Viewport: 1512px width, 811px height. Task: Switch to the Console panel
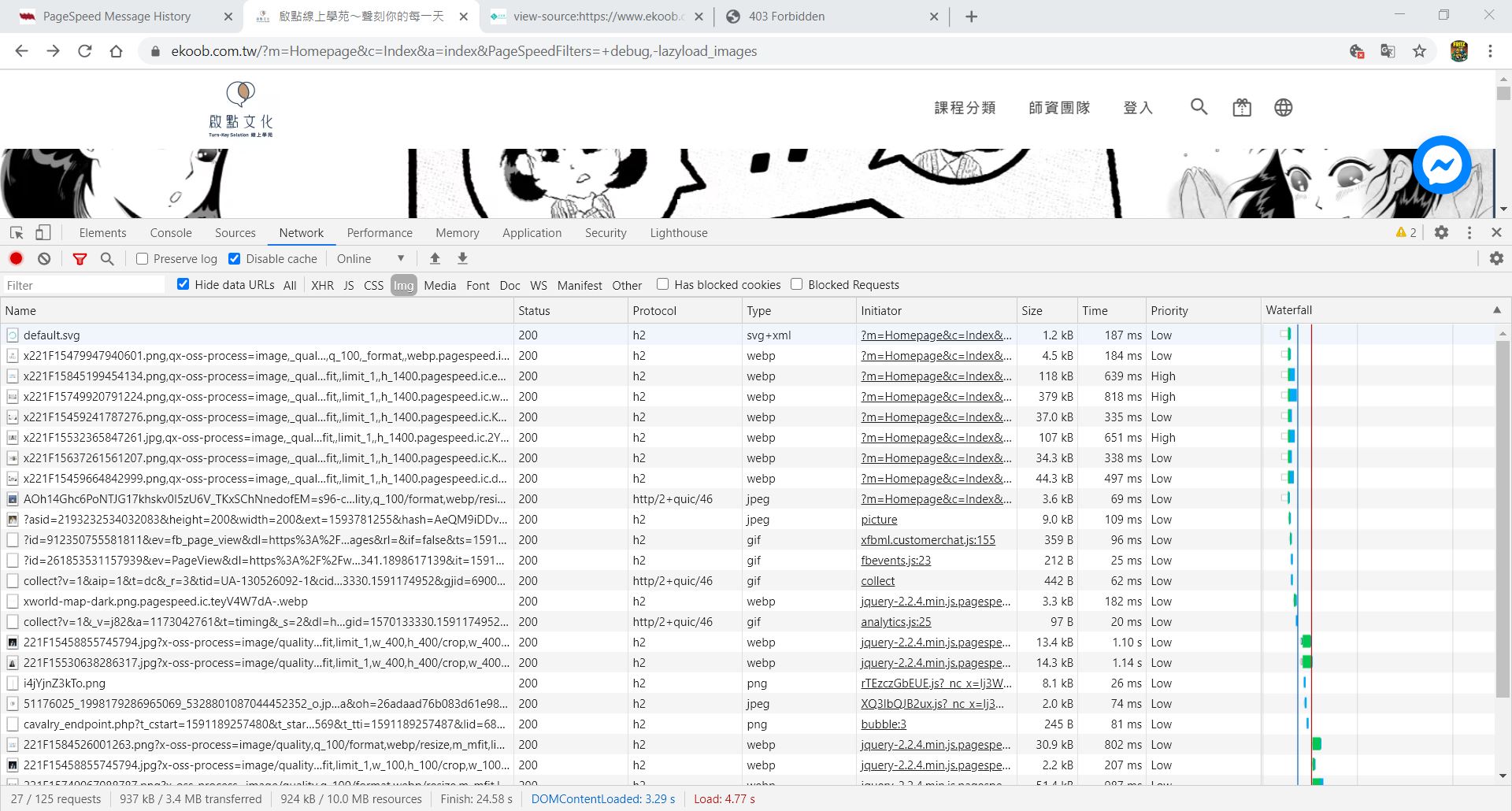171,233
